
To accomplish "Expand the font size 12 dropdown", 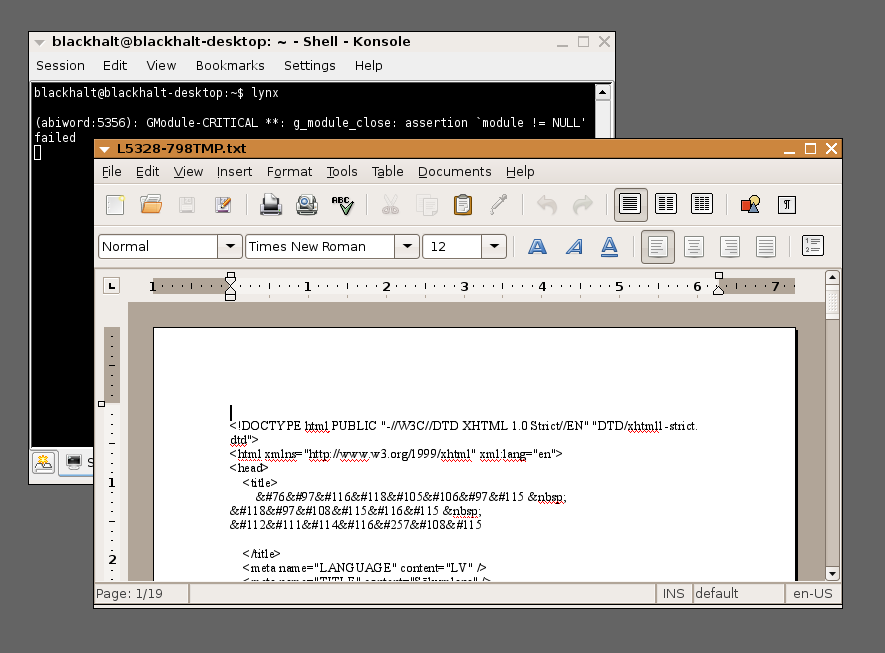I will [x=494, y=247].
